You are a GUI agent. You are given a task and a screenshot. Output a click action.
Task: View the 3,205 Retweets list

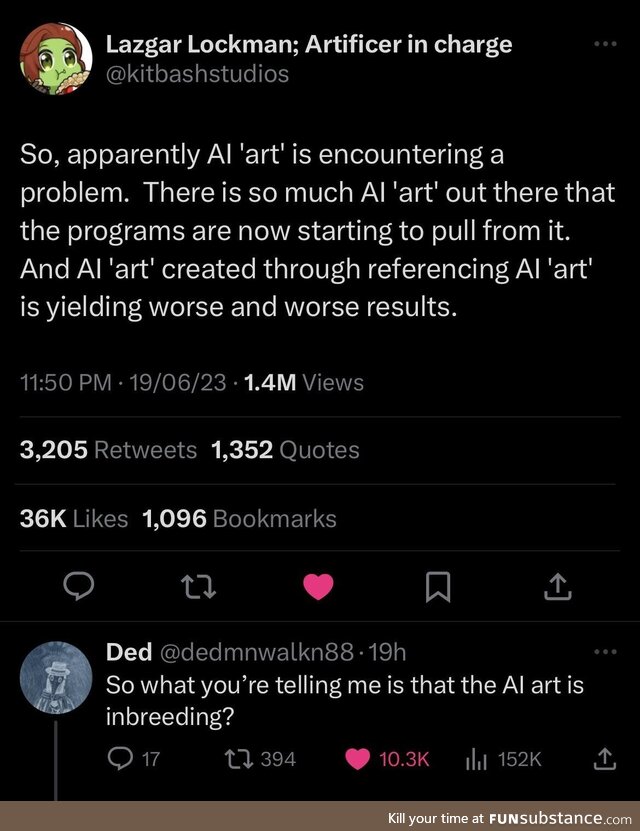(x=108, y=450)
